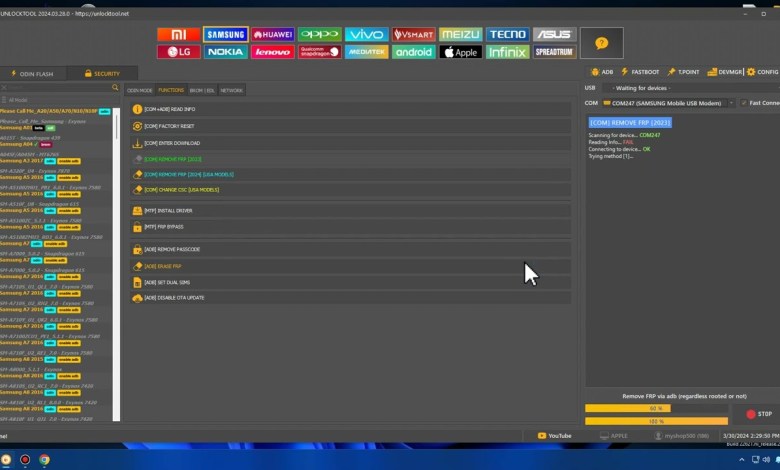Select the Tecno brand logo
Image resolution: width=780 pixels, height=470 pixels.
click(507, 34)
